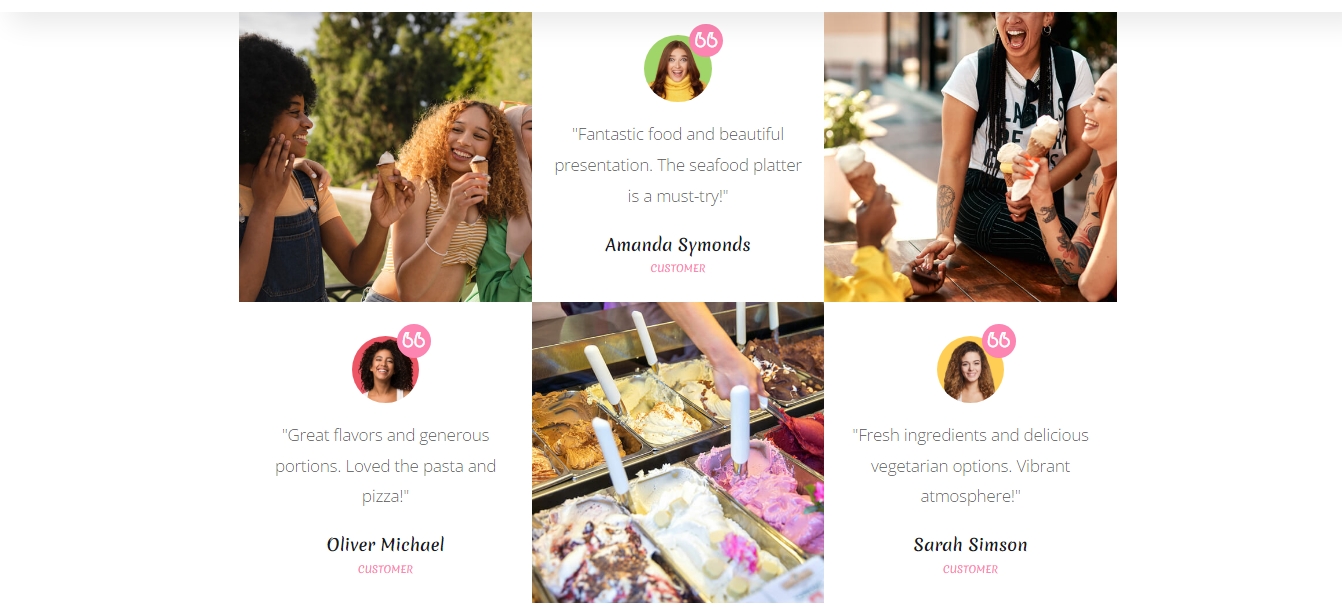Click the name Amanda Symonds
The image size is (1342, 607).
pyautogui.click(x=678, y=245)
